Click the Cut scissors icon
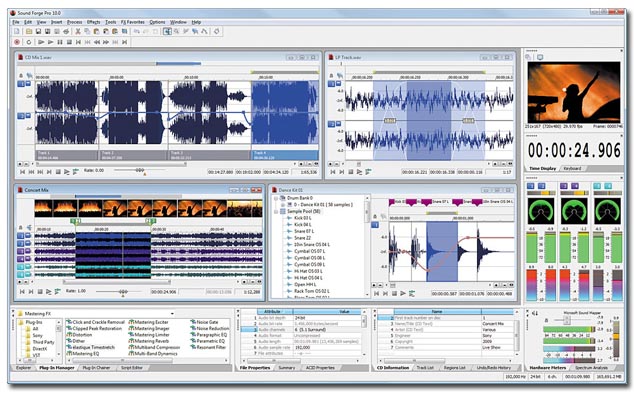Viewport: 634px width, 395px height. [78, 31]
